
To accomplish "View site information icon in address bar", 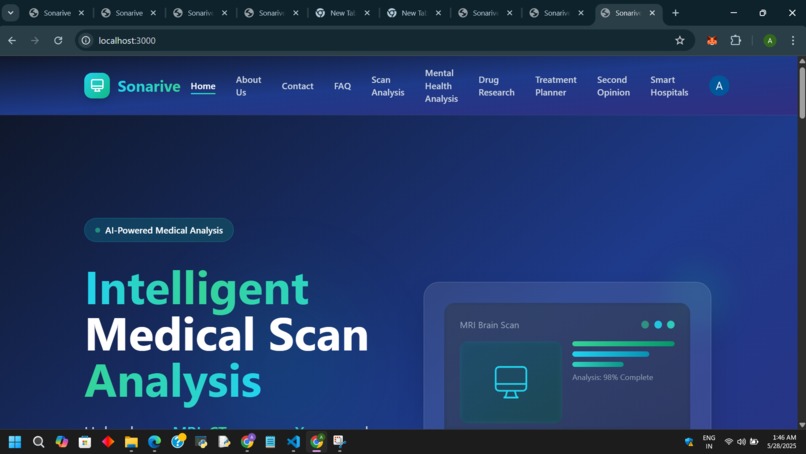I will click(x=86, y=40).
